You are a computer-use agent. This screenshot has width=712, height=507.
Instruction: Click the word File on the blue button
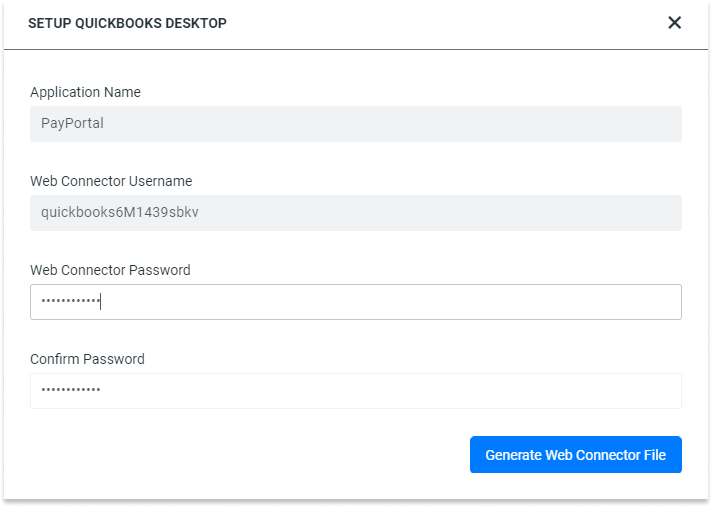pyautogui.click(x=654, y=455)
